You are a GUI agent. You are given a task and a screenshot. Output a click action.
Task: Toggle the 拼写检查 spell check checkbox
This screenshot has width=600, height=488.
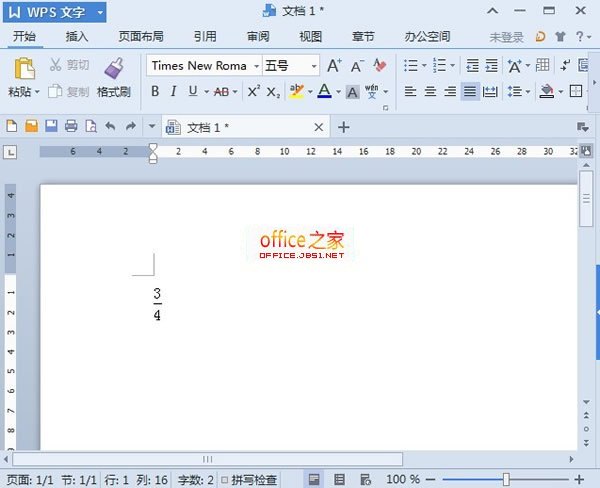[224, 480]
